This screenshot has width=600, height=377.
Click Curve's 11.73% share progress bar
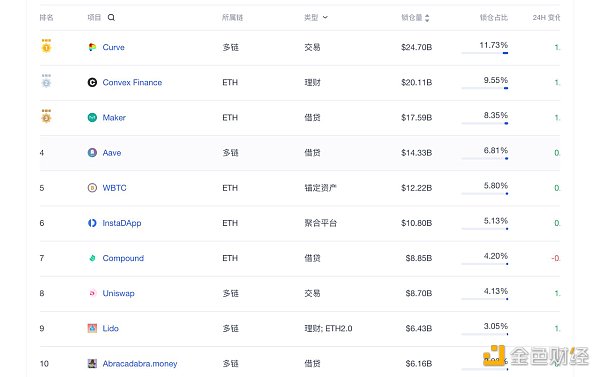[485, 53]
